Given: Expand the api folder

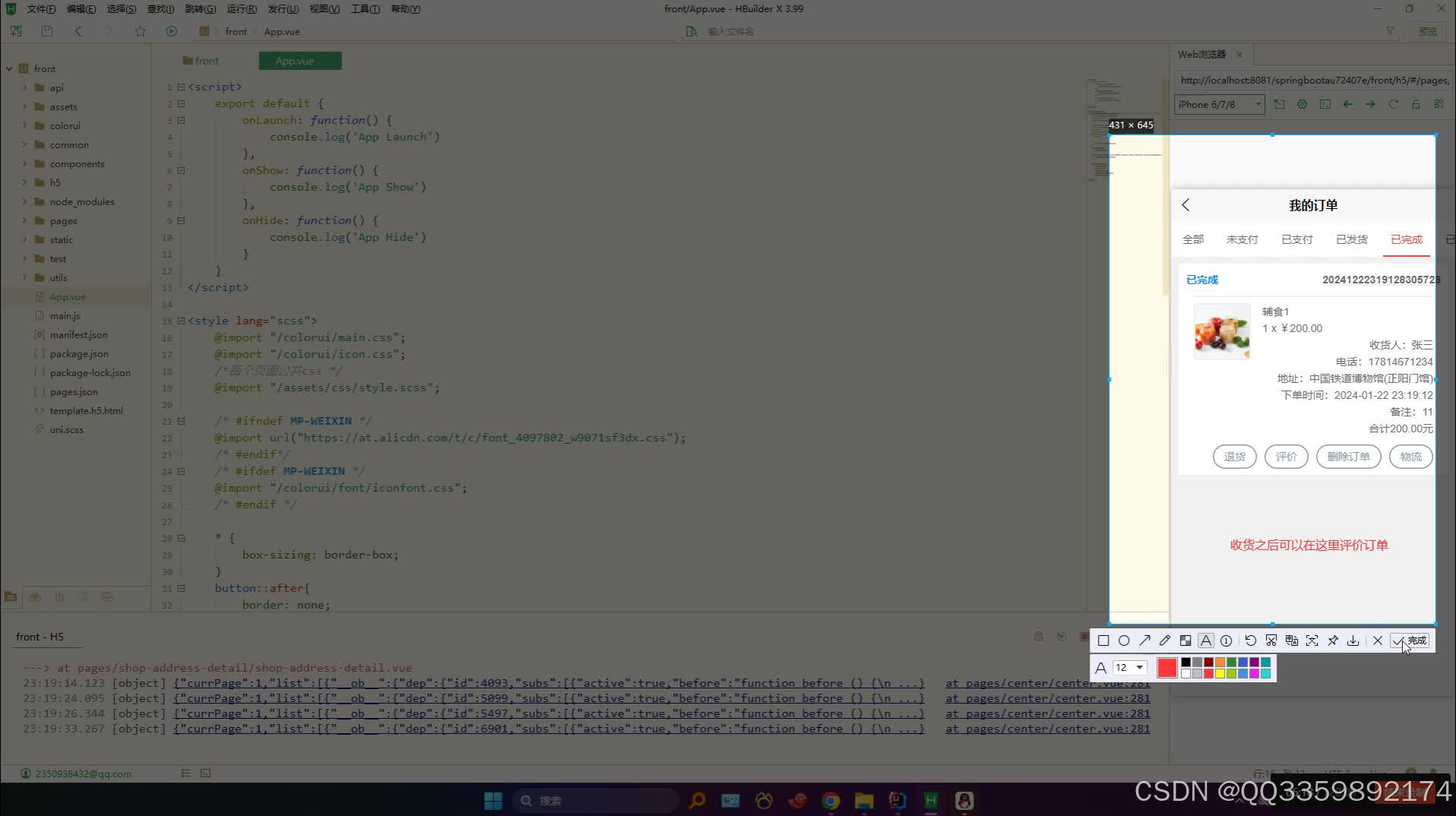Looking at the screenshot, I should (x=25, y=87).
